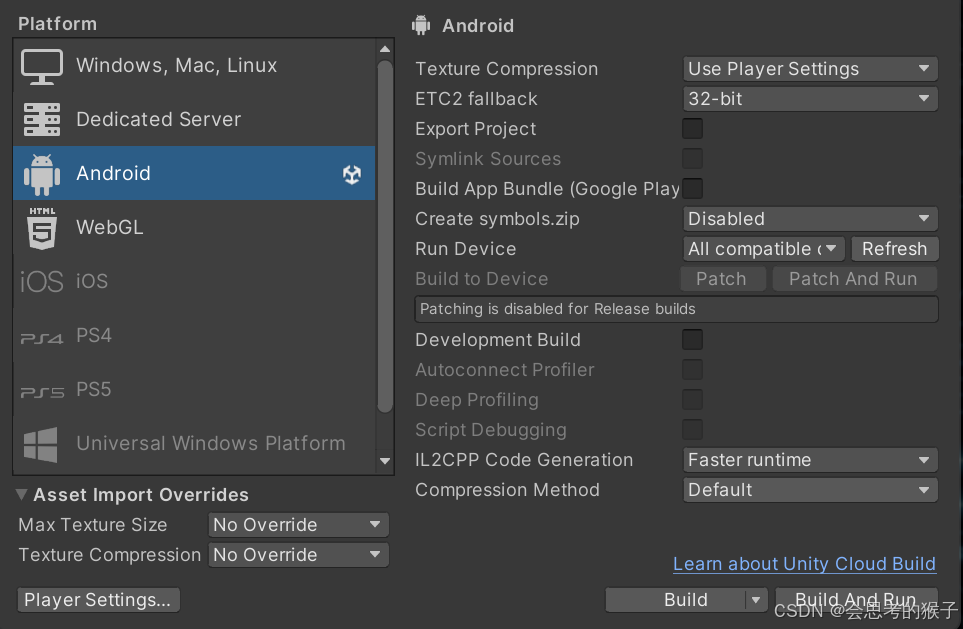Click the 'ETC2 fallback' label
963x629 pixels.
point(476,99)
